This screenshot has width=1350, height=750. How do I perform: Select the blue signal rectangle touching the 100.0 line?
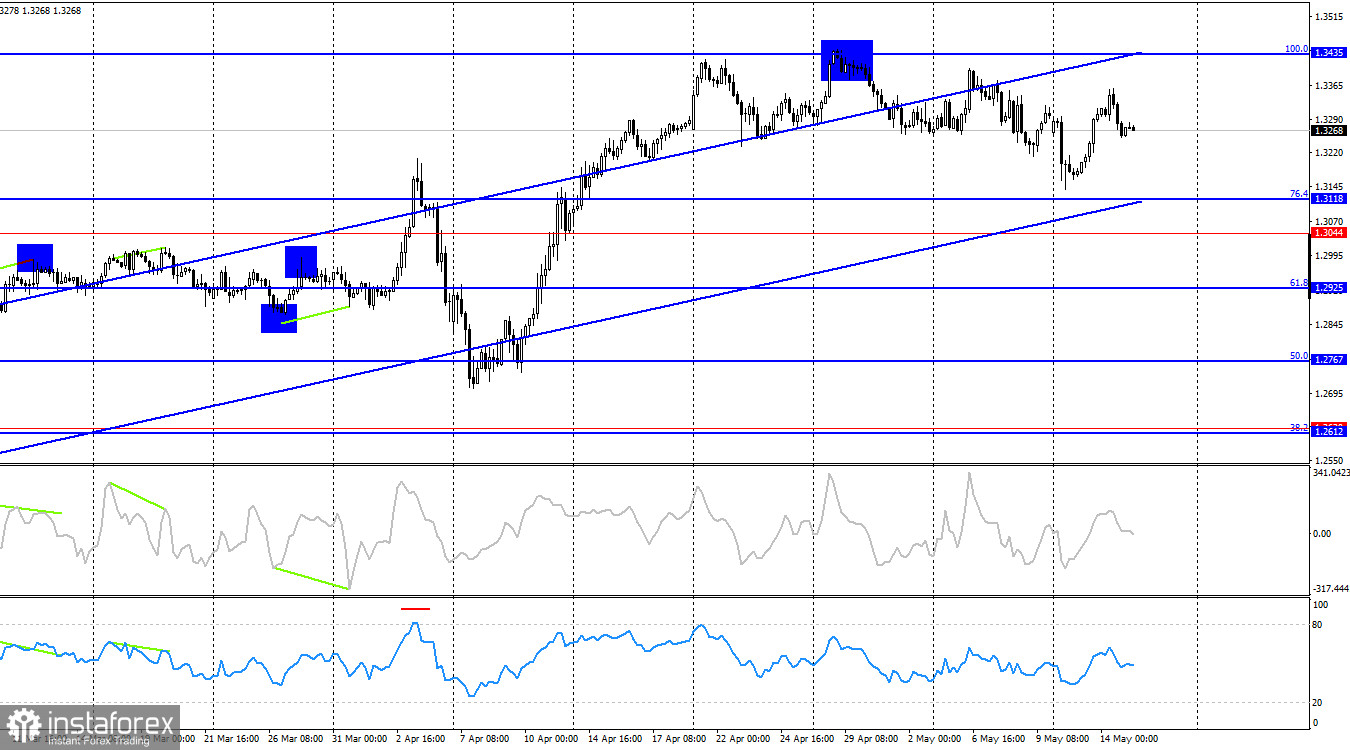[847, 60]
